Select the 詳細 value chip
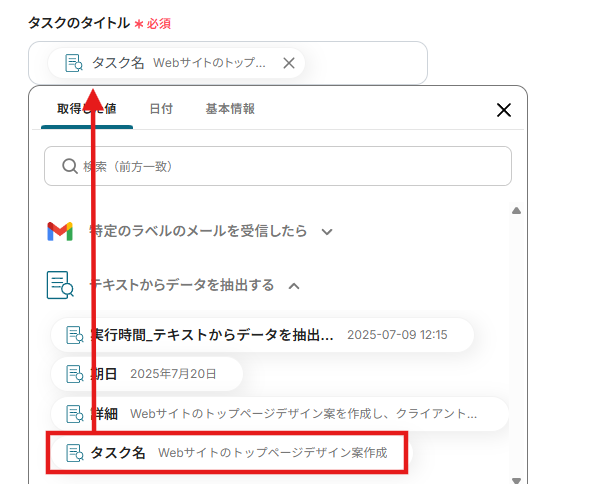This screenshot has height=484, width=609. 280,414
